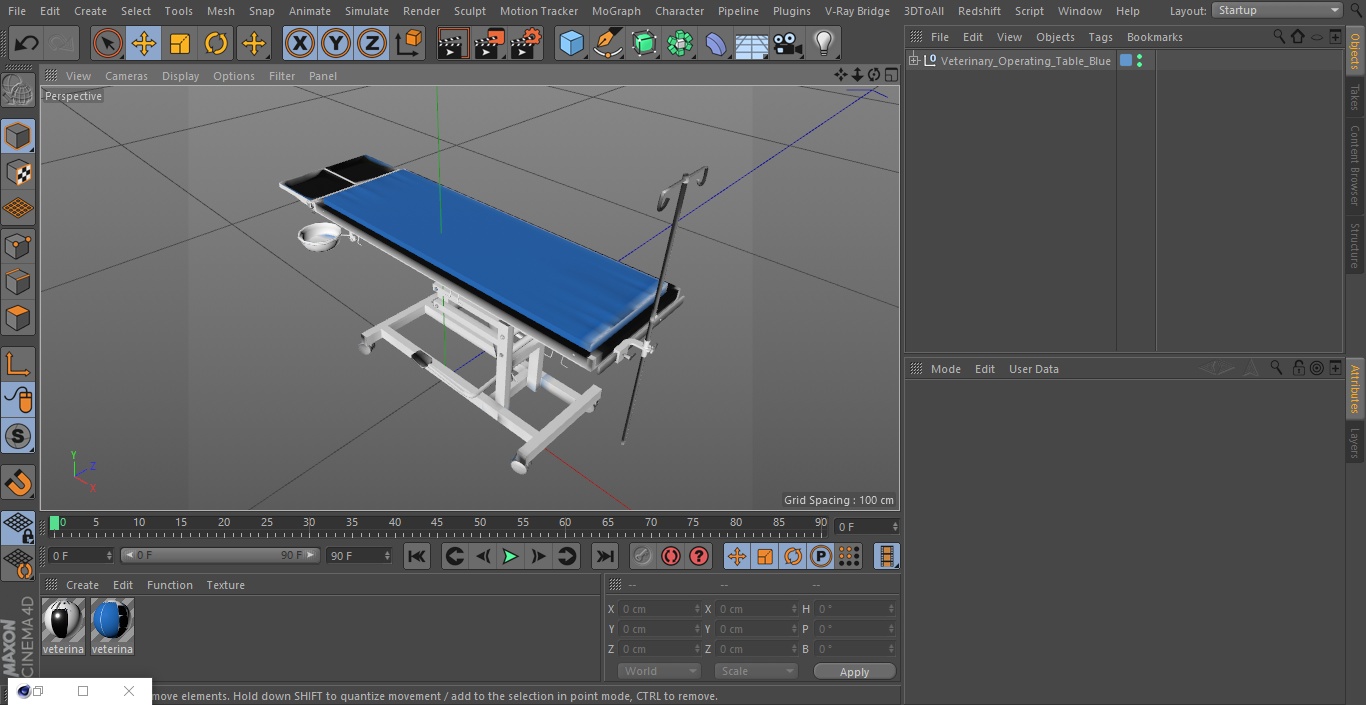Open the Layers side tab
This screenshot has height=705, width=1366.
coord(1355,442)
